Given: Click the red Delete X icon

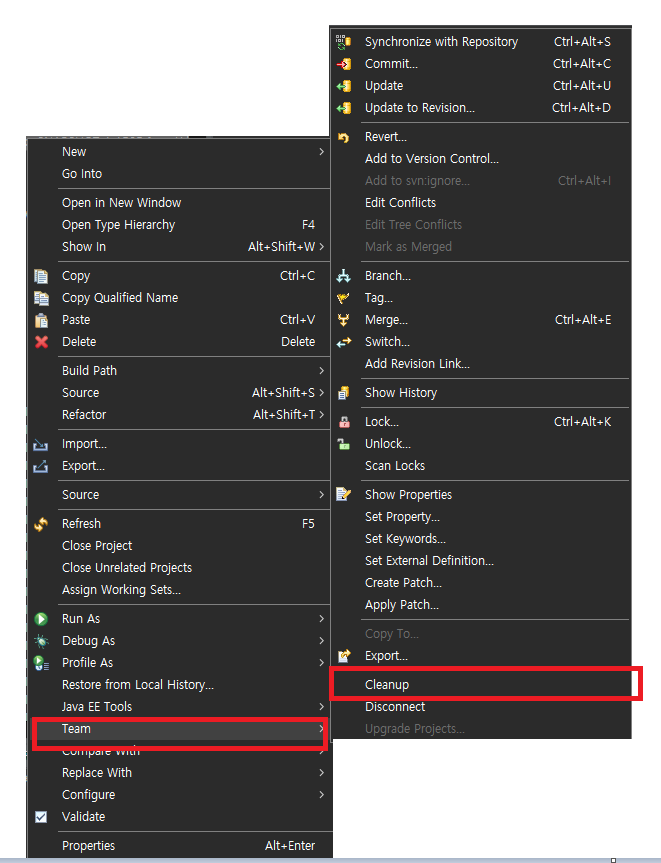Looking at the screenshot, I should (41, 342).
